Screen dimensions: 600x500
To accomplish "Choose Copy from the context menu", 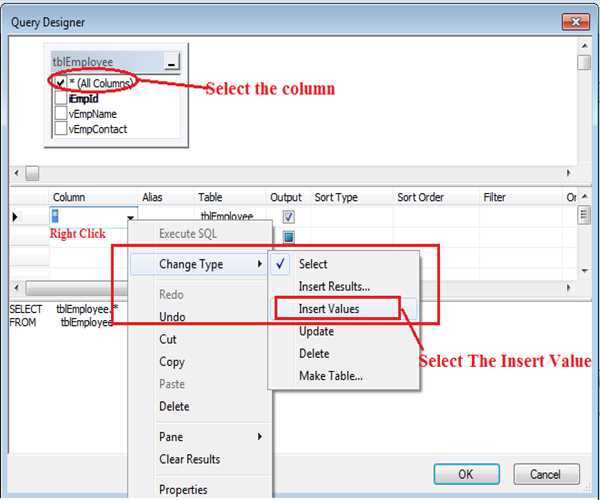I will (x=172, y=362).
